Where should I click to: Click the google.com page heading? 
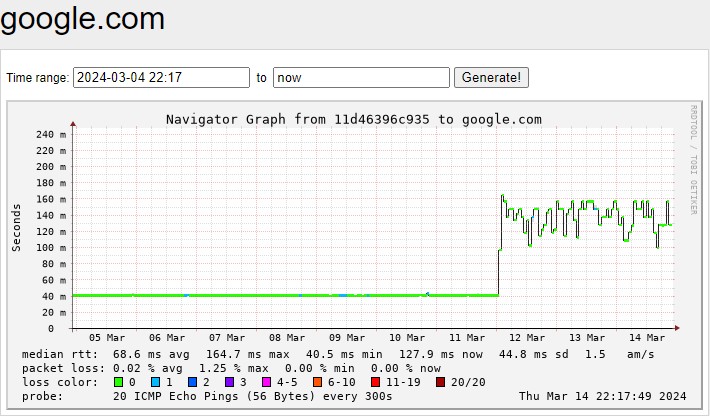84,19
